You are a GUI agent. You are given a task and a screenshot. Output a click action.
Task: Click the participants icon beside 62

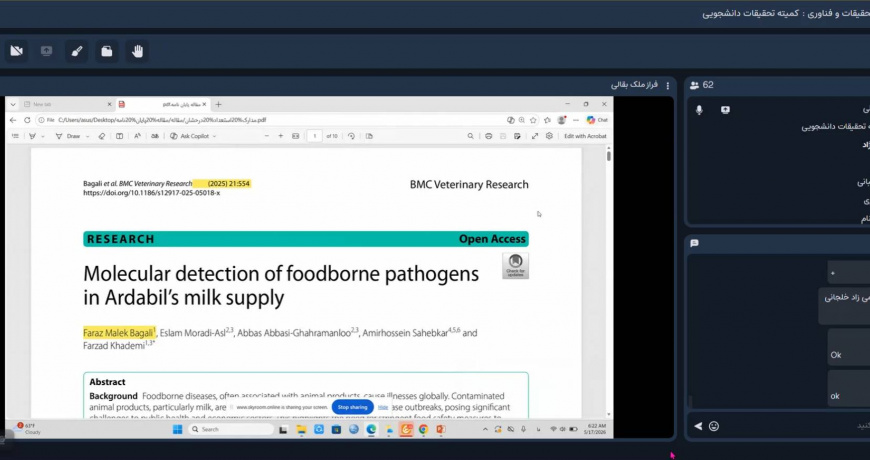694,85
